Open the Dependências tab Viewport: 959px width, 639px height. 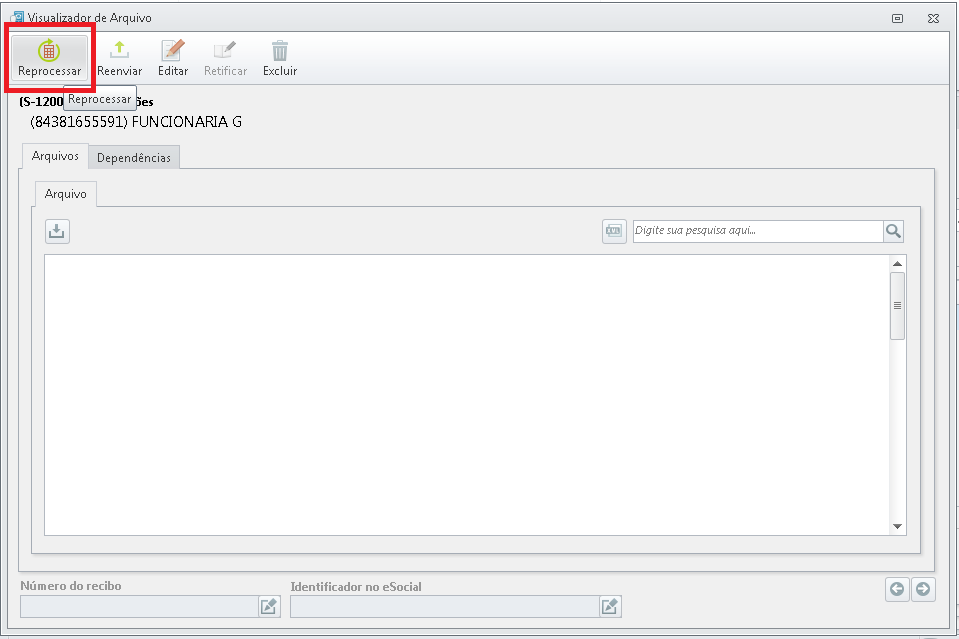pos(133,158)
